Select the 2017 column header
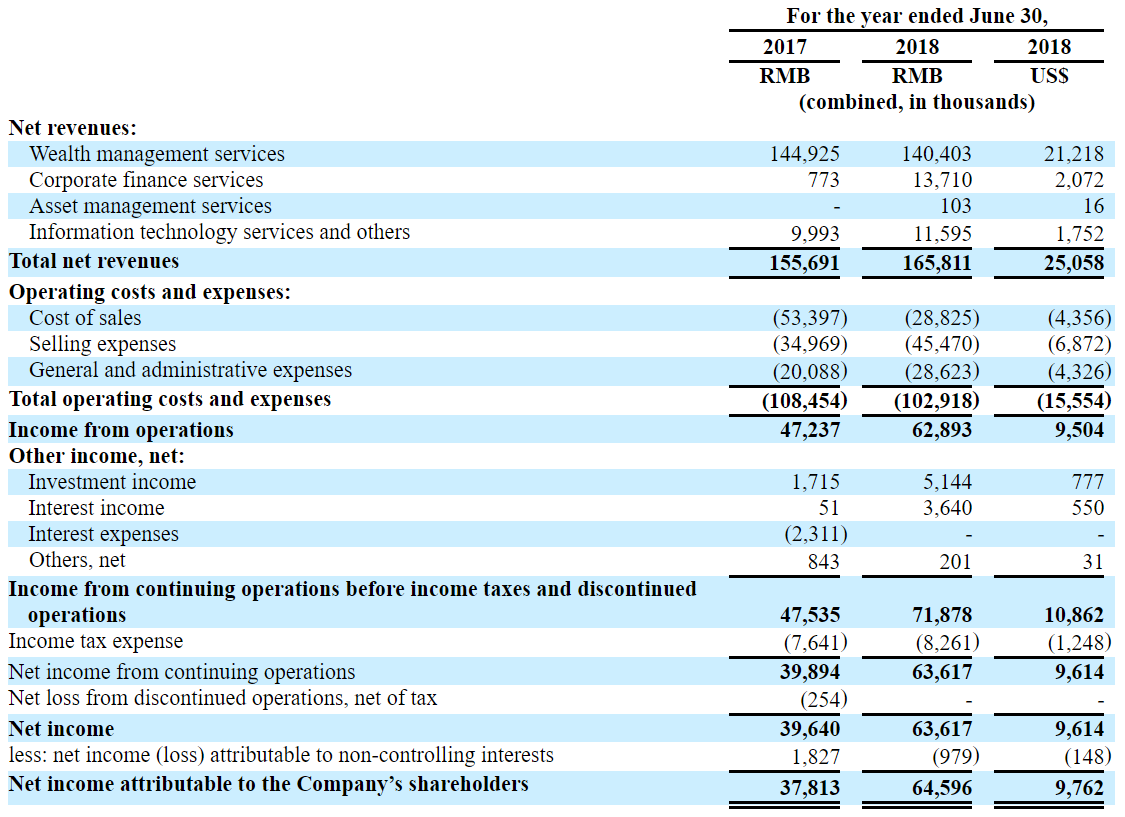This screenshot has width=1125, height=817. pos(785,47)
